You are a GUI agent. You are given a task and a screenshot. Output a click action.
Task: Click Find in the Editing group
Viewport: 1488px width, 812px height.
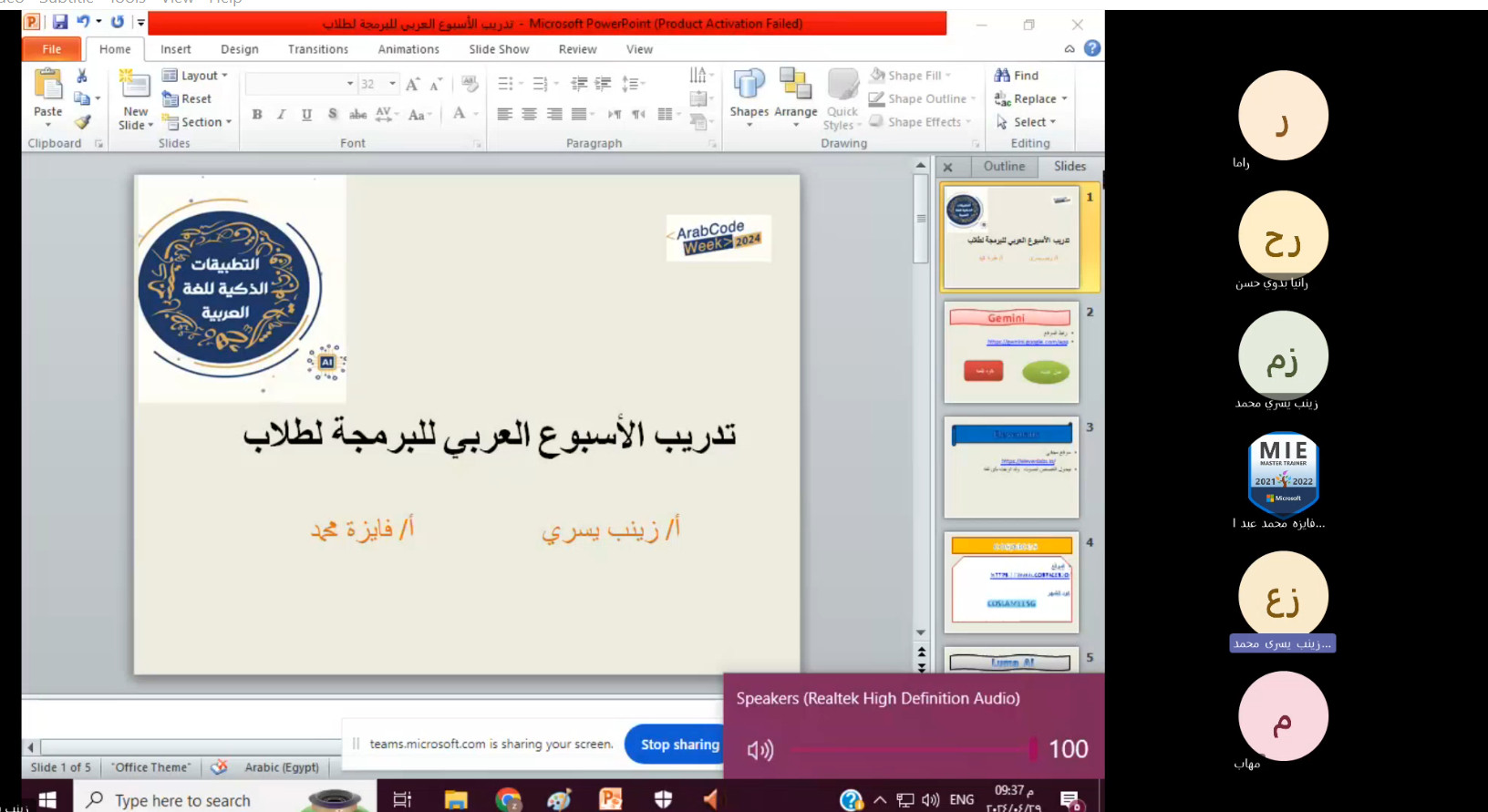click(1017, 76)
